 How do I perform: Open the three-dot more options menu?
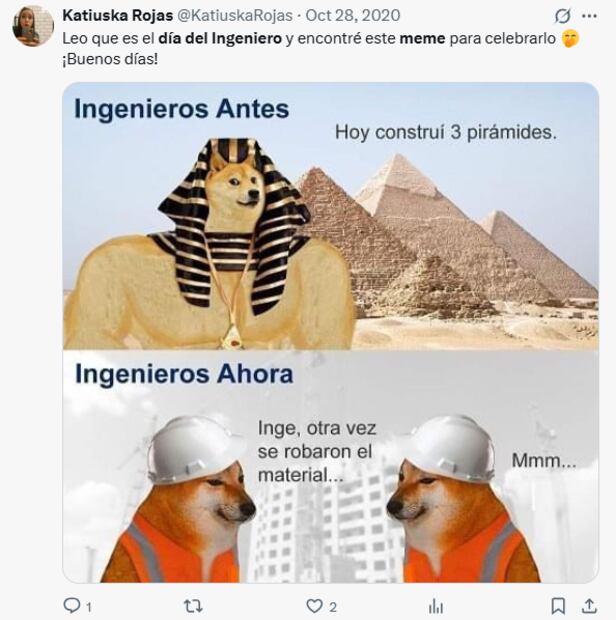[x=590, y=16]
